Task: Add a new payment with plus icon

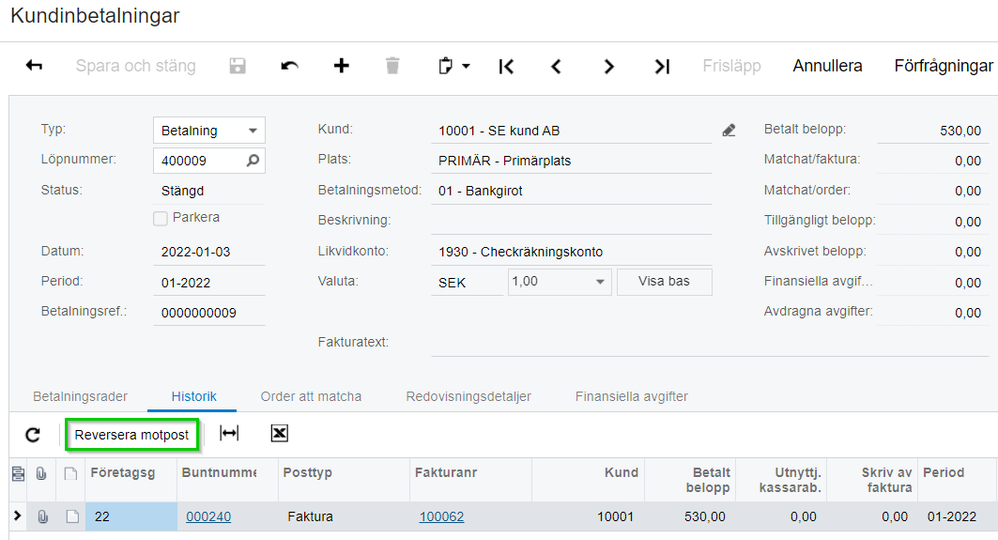Action: (x=341, y=66)
